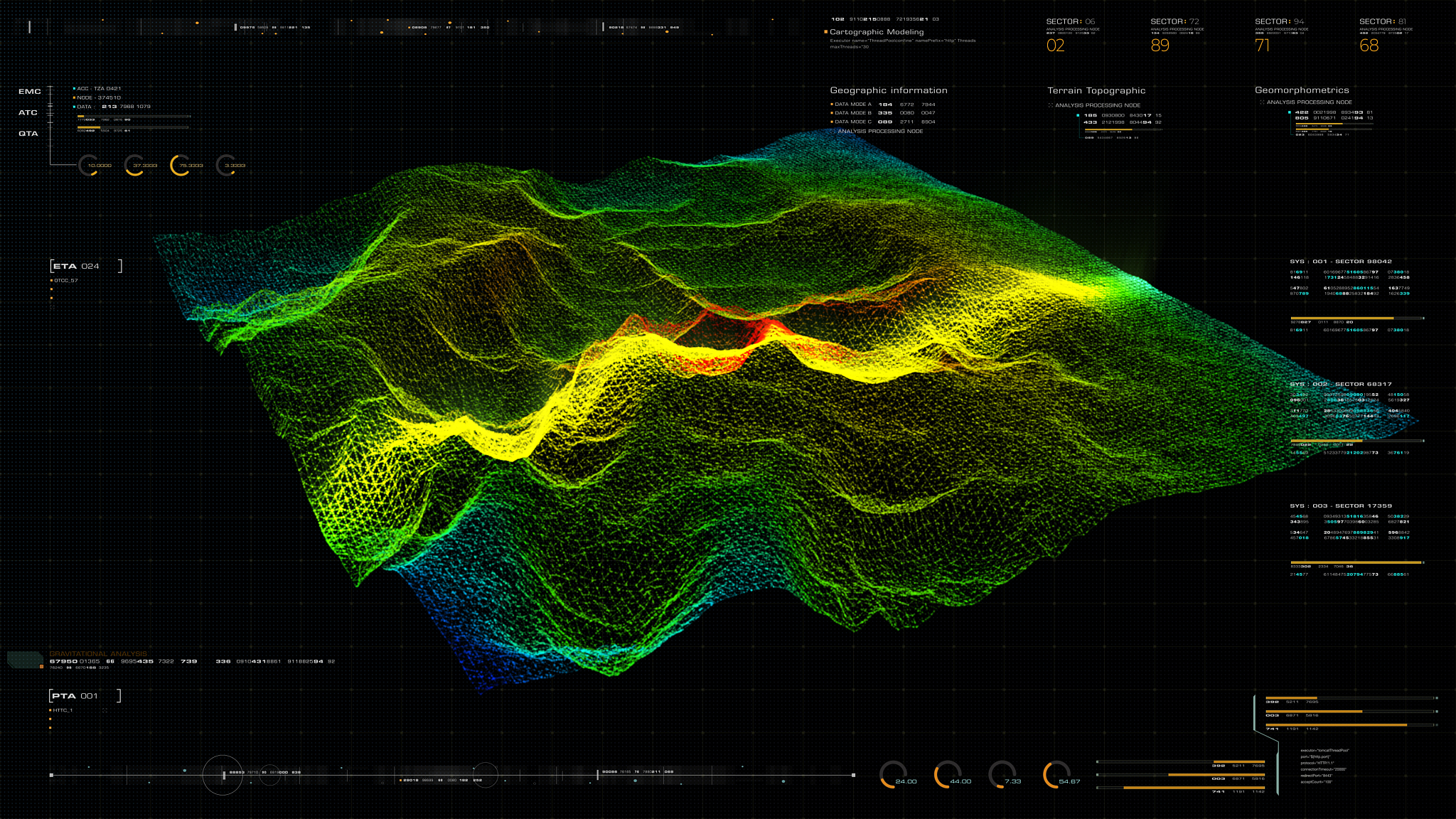Screen dimensions: 1456x819
Task: Expand the SYS : 001 - SECTOR 98042 block
Action: [x=1340, y=262]
